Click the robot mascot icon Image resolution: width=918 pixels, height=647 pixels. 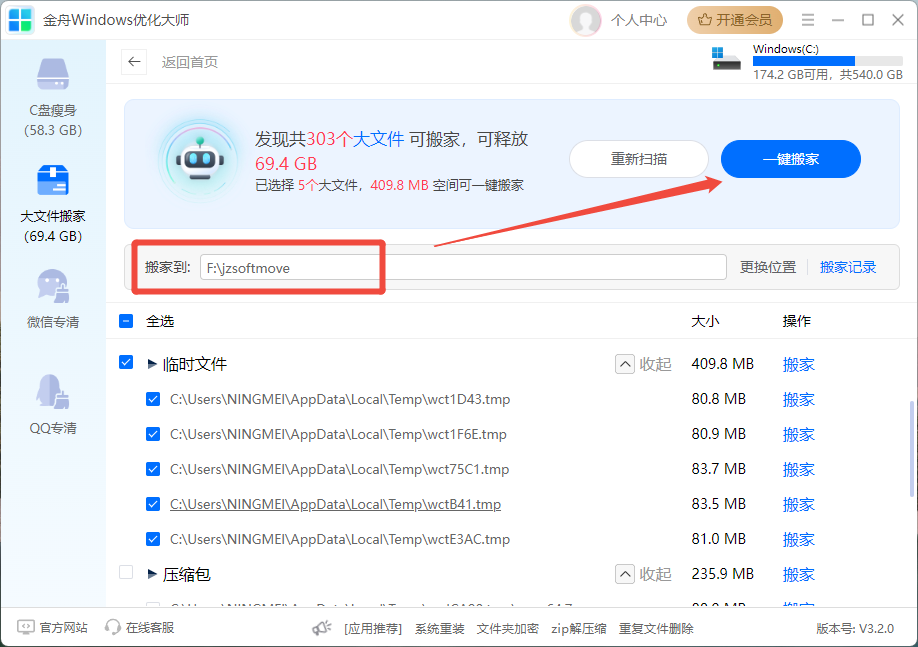point(200,160)
